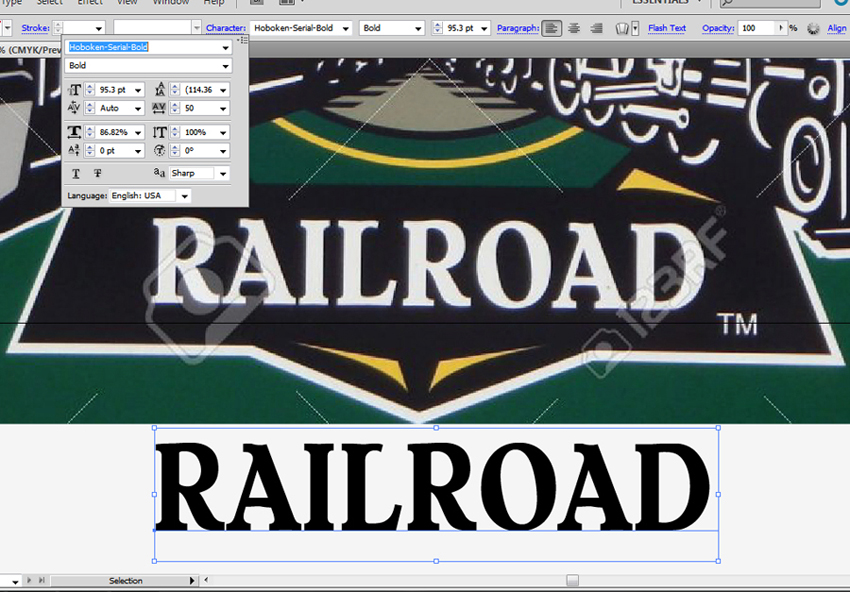Click the Paragraph link in control bar
This screenshot has height=592, width=850.
[x=518, y=28]
